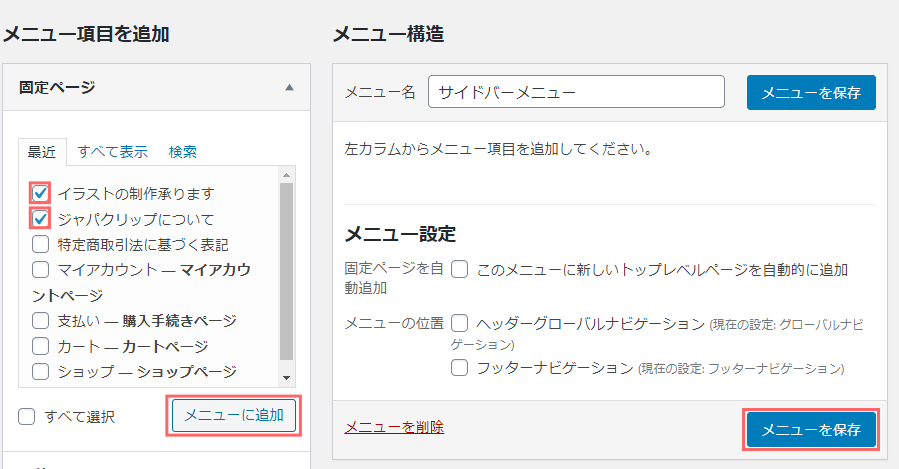The width and height of the screenshot is (899, 469).
Task: Focus the メニュー名 input field
Action: click(576, 92)
